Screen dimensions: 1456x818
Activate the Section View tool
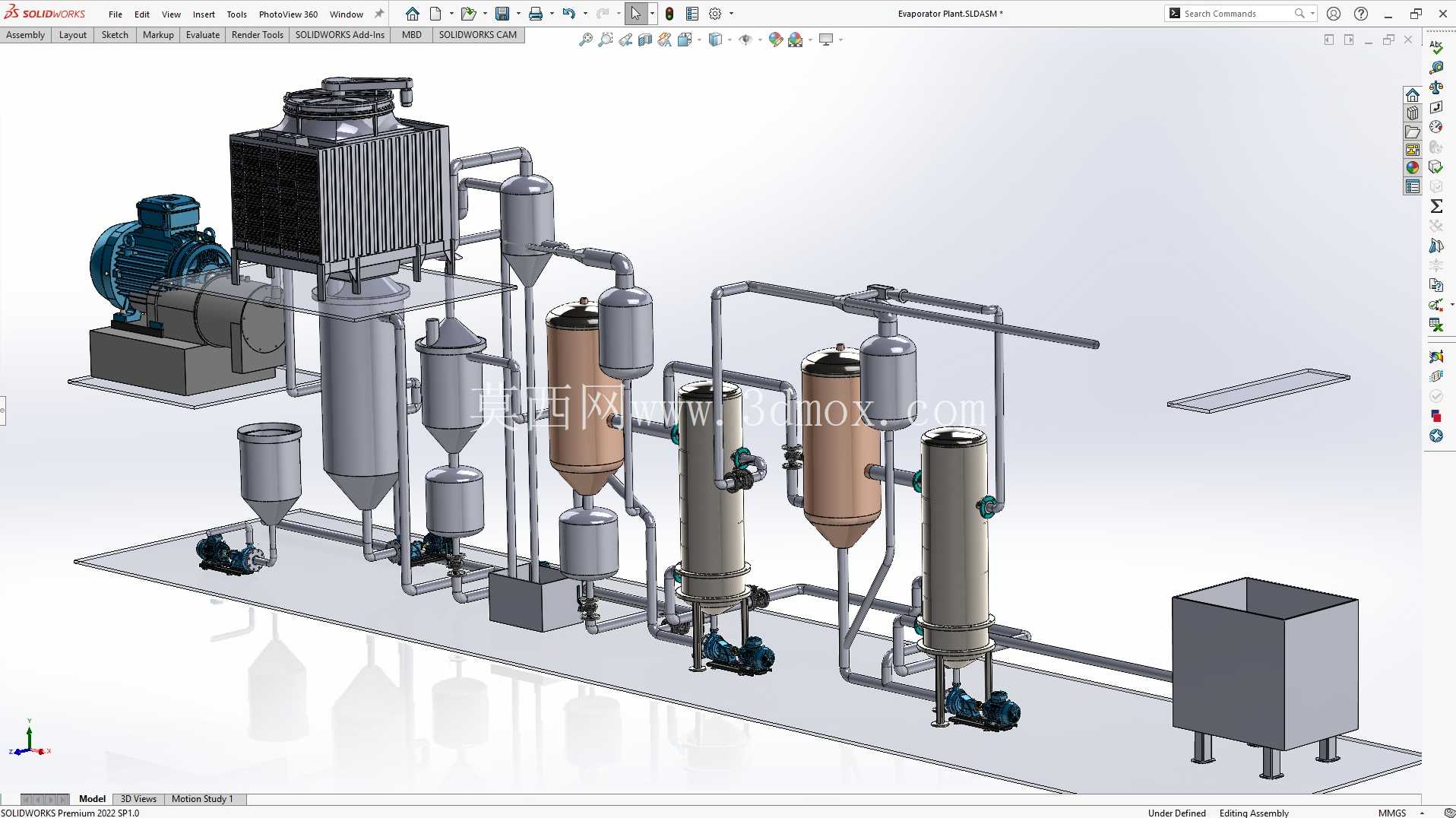pos(645,40)
